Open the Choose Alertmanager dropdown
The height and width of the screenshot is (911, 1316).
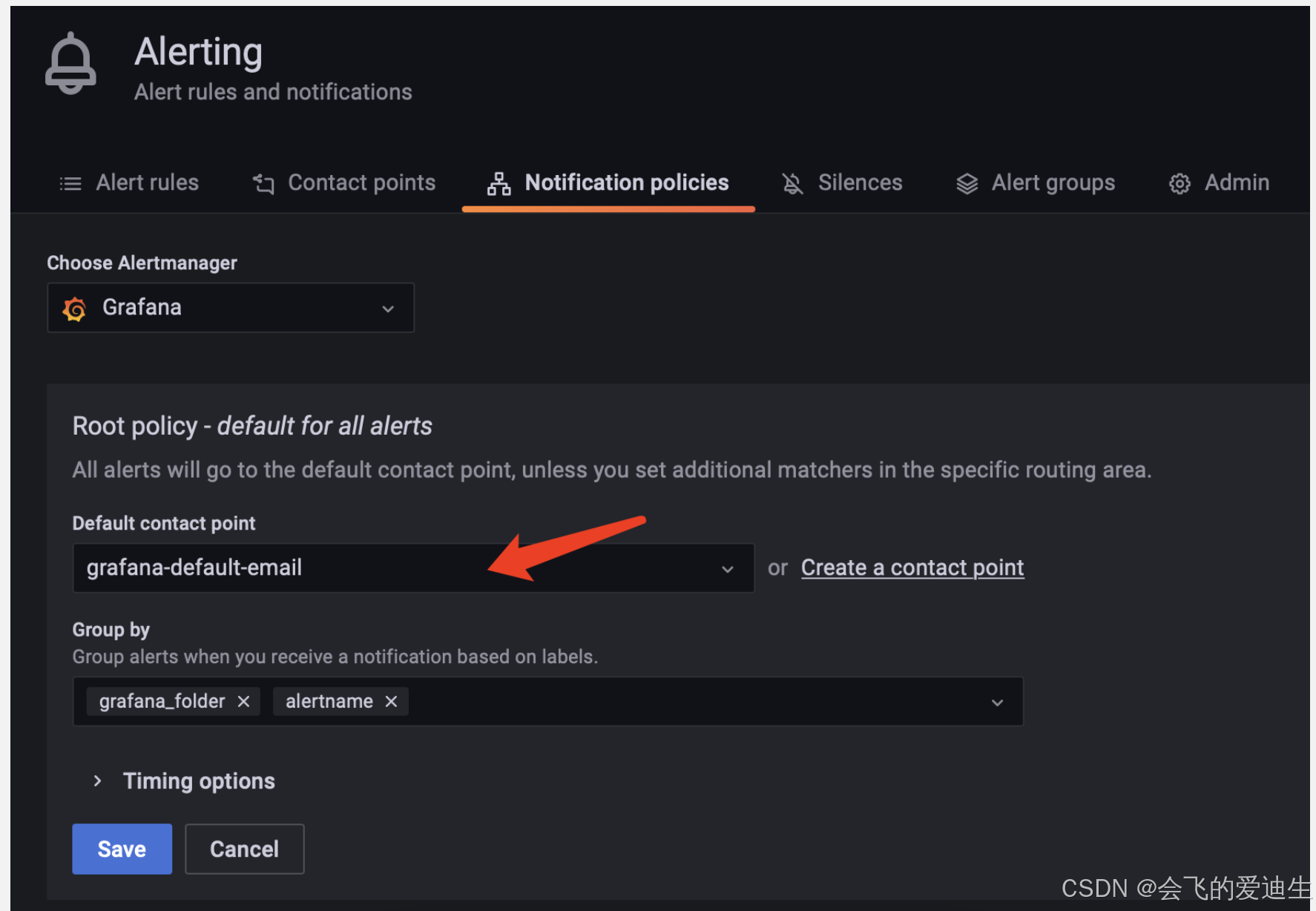coord(231,308)
